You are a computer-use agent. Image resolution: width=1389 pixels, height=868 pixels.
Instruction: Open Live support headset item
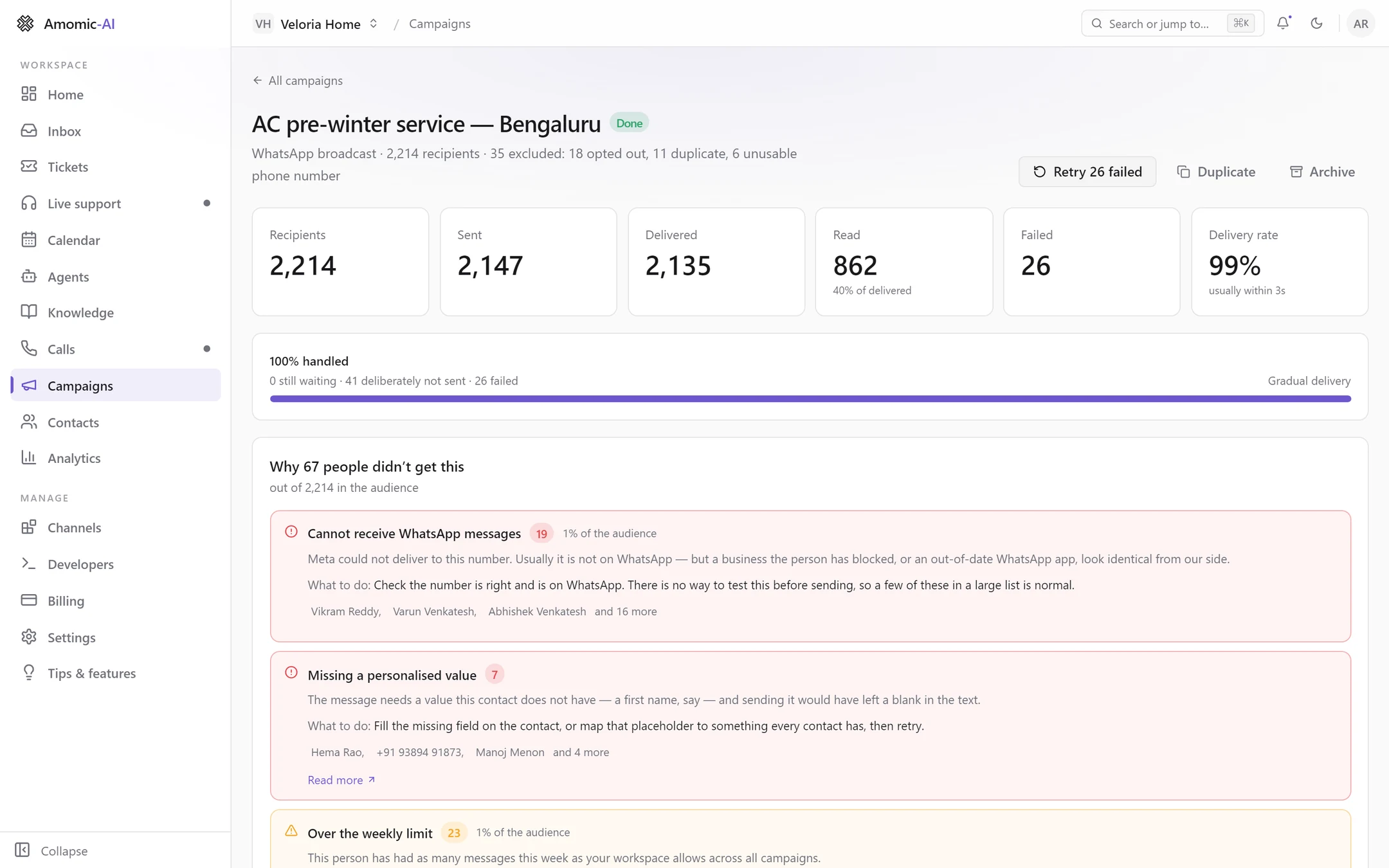tap(116, 203)
